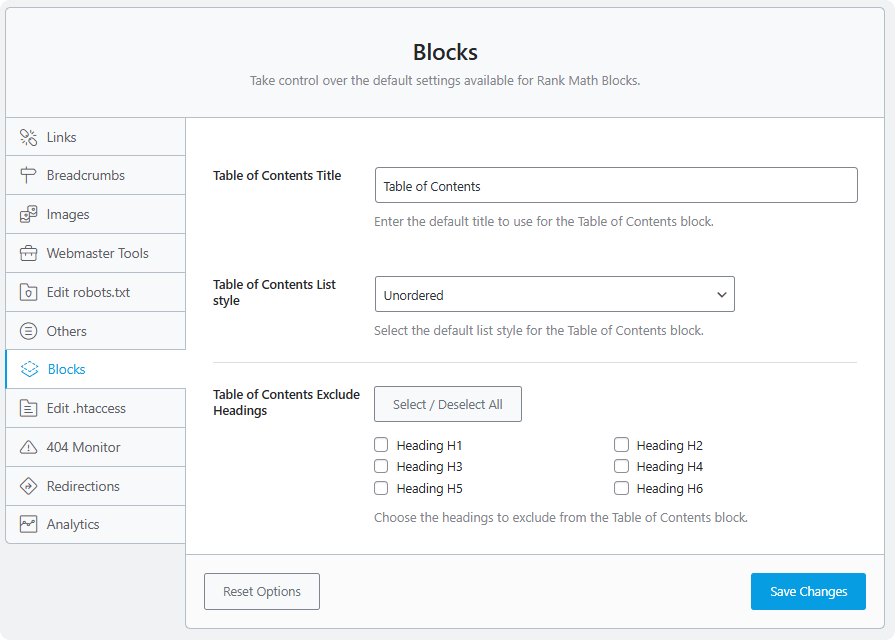The height and width of the screenshot is (640, 895).
Task: Click 'Select the default list style' help text
Action: pos(539,331)
